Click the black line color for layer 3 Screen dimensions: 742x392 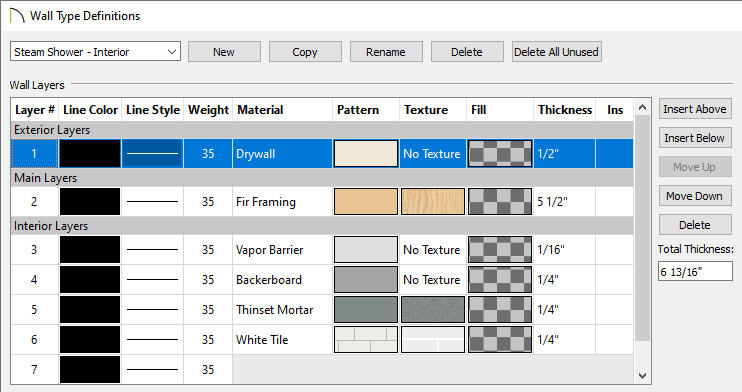coord(90,249)
